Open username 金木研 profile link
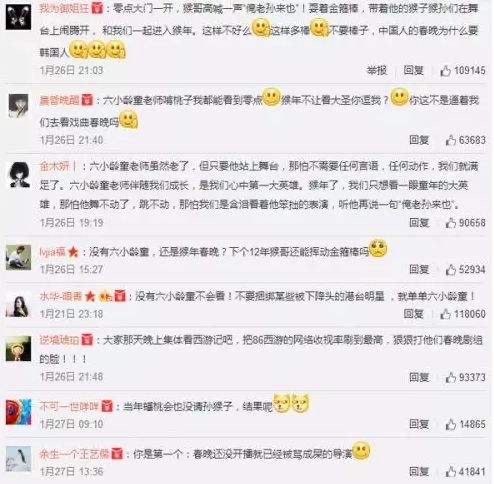Image resolution: width=494 pixels, height=484 pixels. (54, 166)
